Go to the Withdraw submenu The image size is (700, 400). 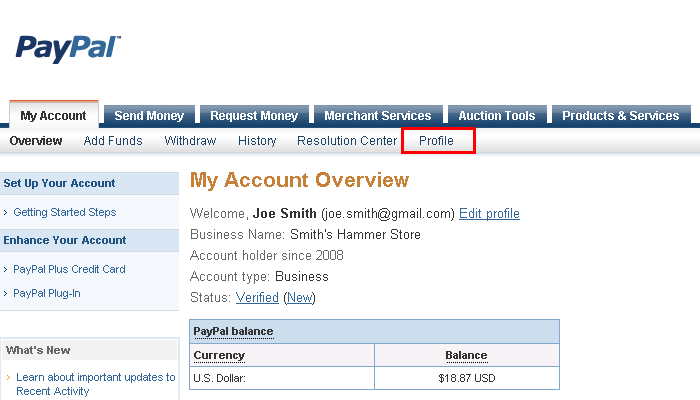[x=190, y=141]
